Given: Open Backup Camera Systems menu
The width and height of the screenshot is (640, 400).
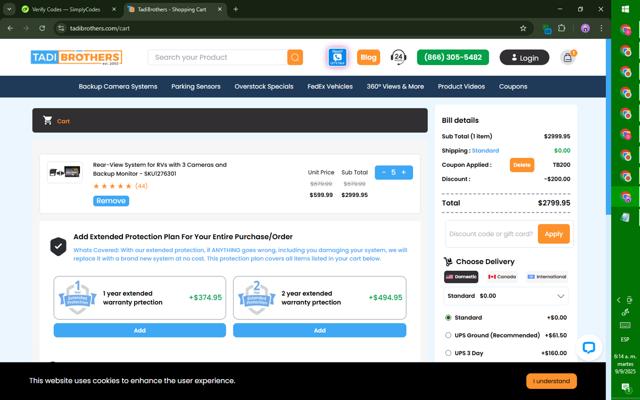Looking at the screenshot, I should pos(118,87).
